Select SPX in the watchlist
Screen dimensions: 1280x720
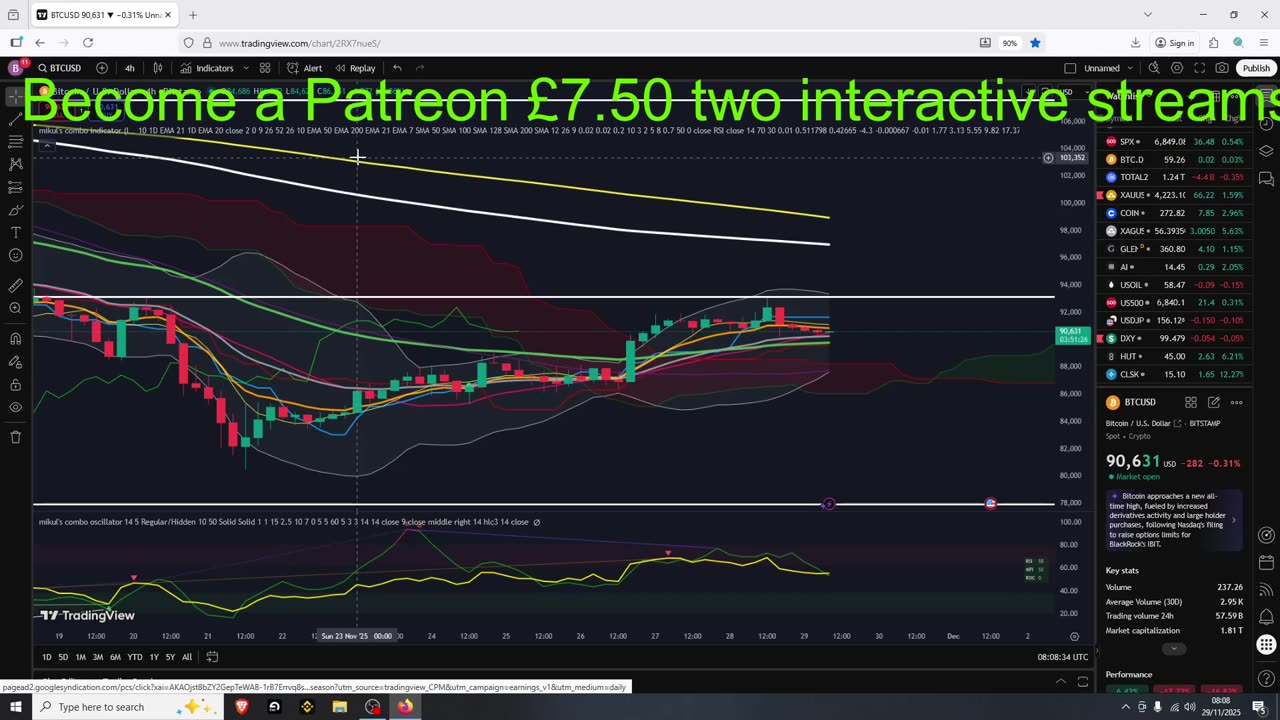pyautogui.click(x=1174, y=142)
